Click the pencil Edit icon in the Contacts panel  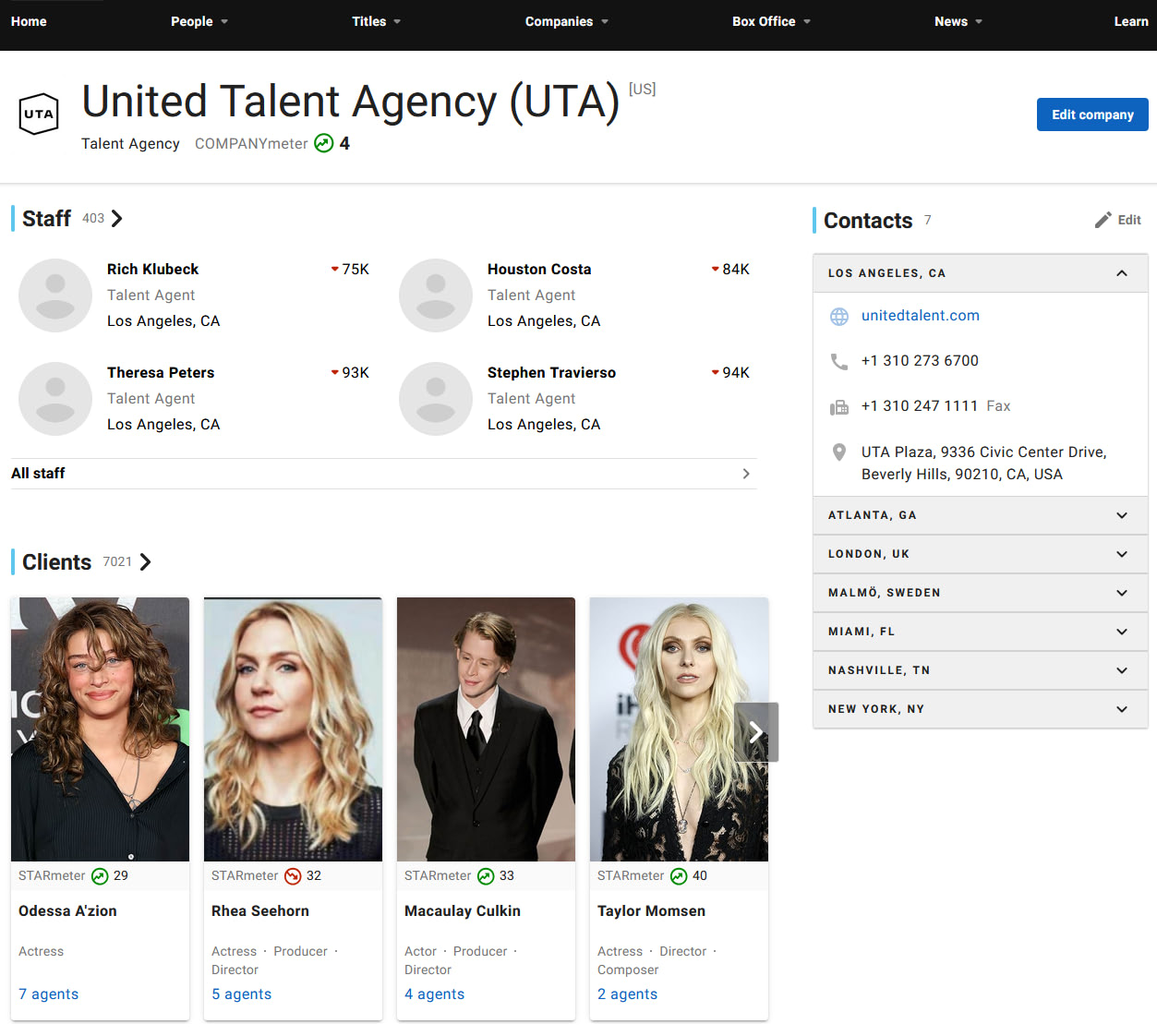pos(1103,220)
